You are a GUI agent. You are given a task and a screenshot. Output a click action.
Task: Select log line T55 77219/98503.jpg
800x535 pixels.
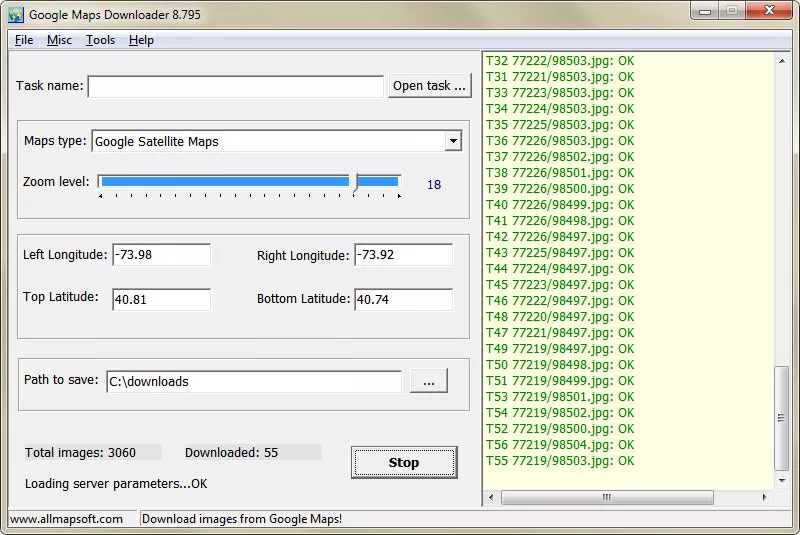pos(560,461)
